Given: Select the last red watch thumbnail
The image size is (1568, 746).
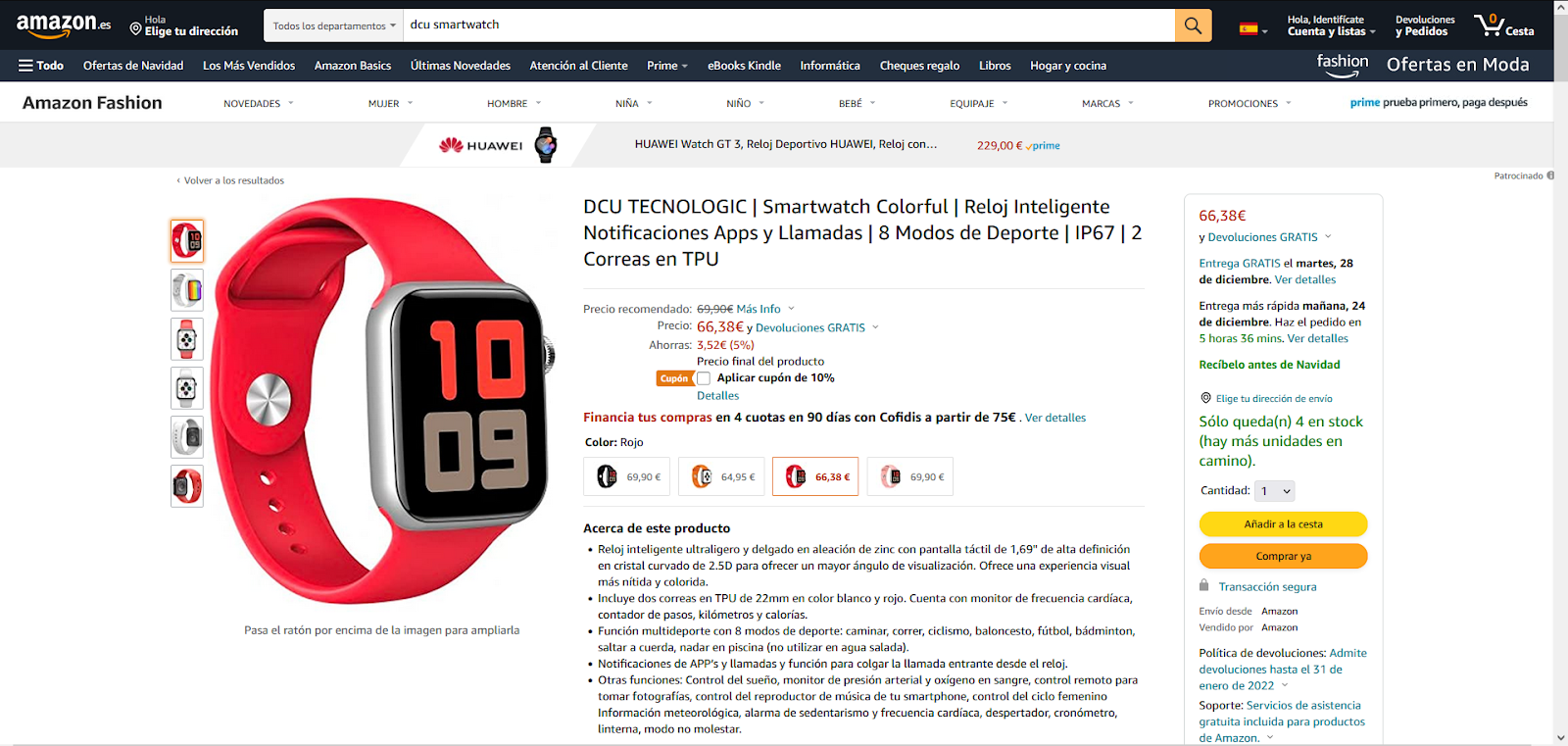Looking at the screenshot, I should point(187,486).
